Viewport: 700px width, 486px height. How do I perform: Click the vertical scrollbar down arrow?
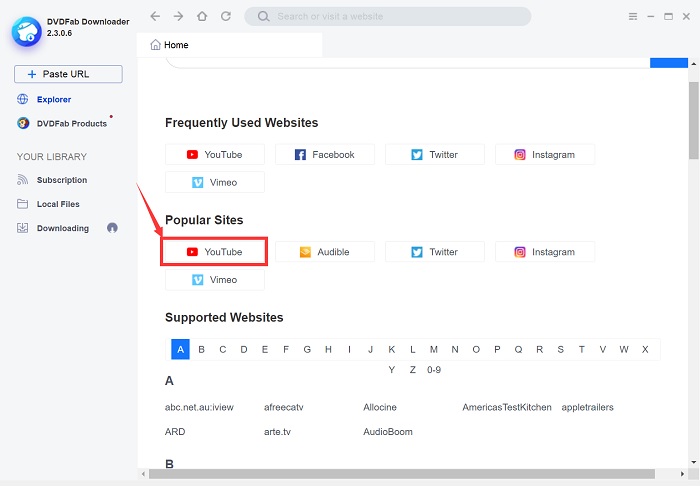tap(693, 462)
